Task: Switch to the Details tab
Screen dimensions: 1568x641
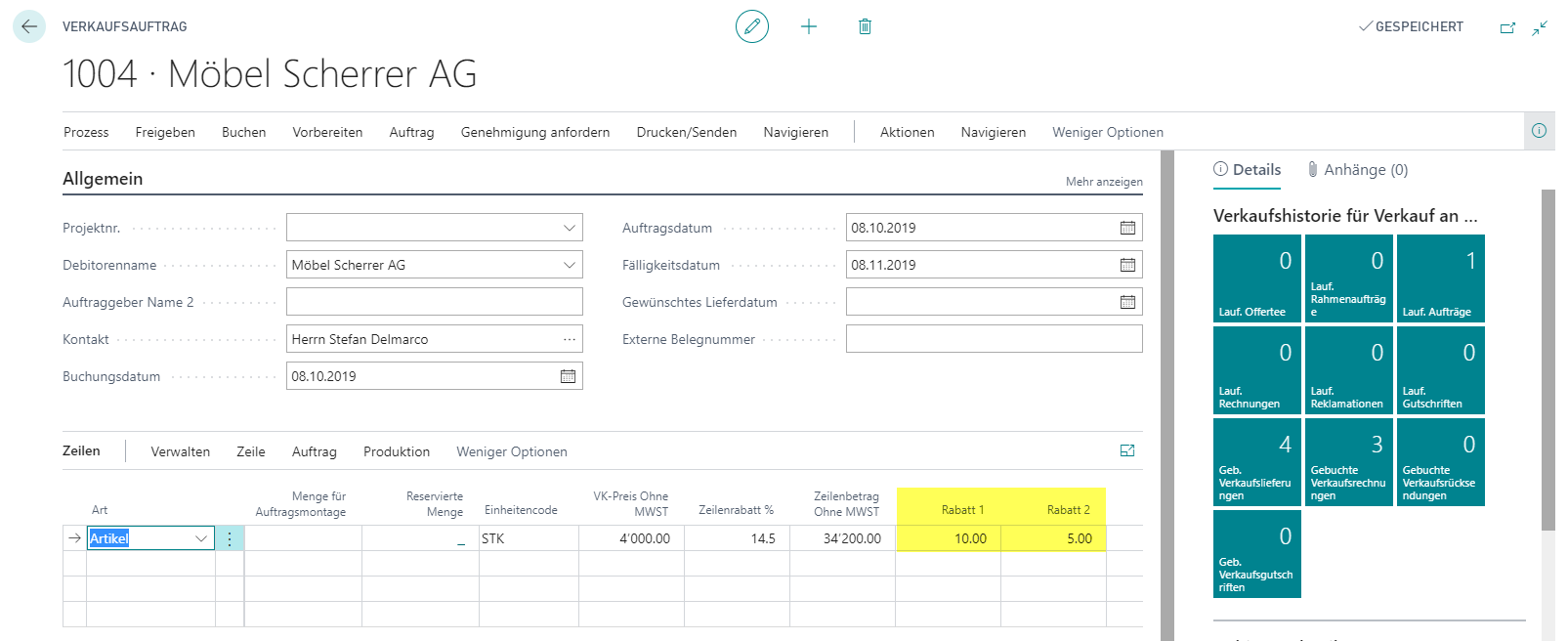Action: pyautogui.click(x=1248, y=169)
